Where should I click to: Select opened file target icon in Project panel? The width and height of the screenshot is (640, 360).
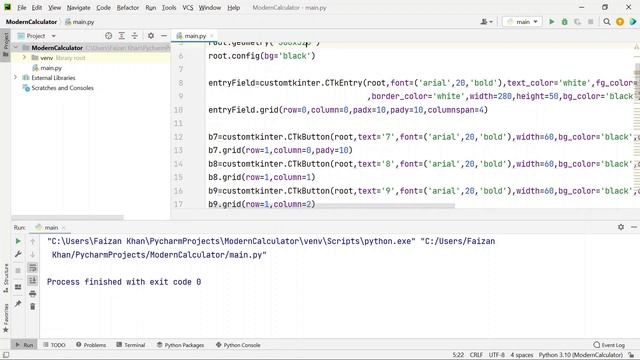(x=109, y=36)
